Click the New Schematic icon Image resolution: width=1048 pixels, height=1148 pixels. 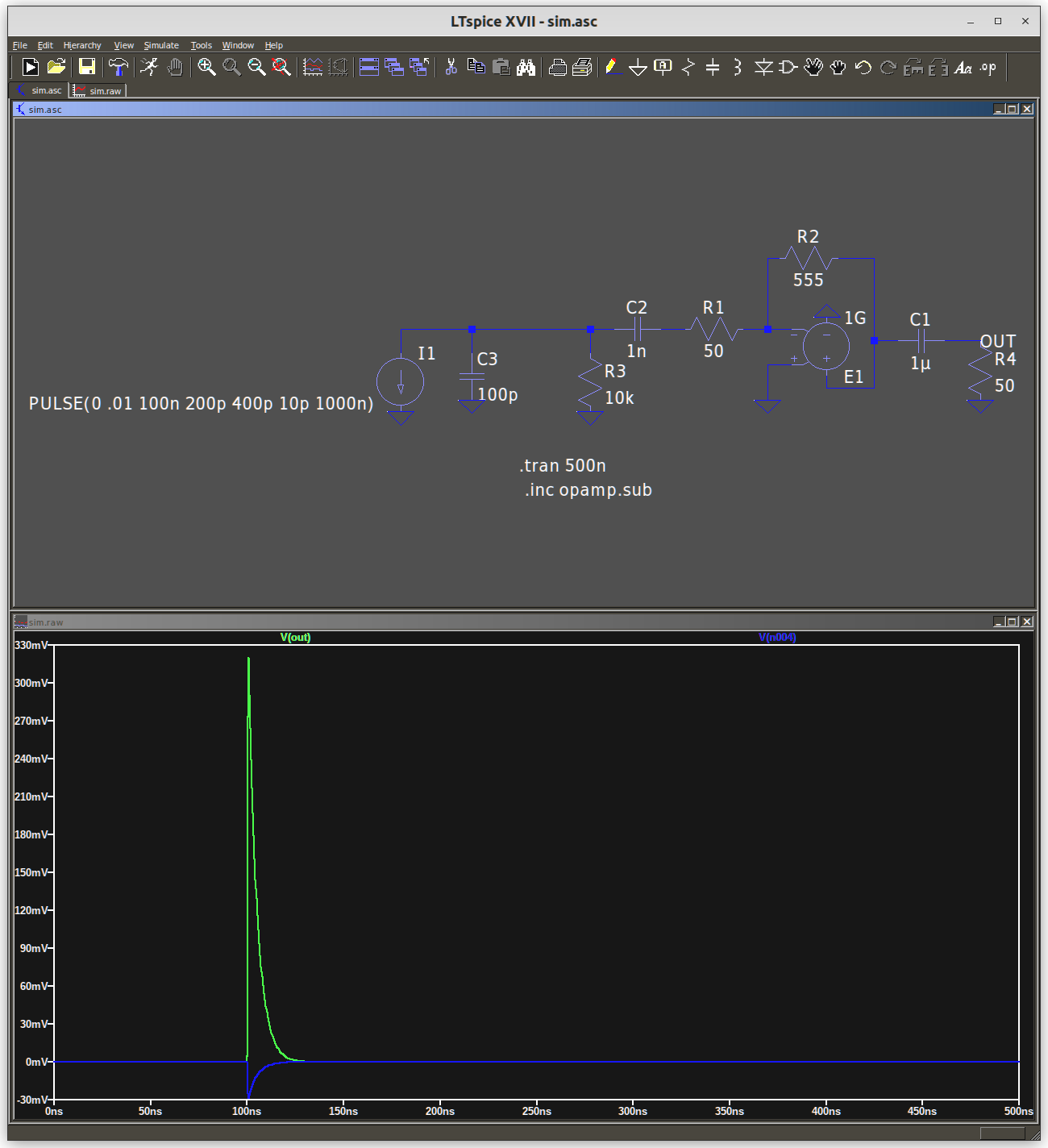point(30,68)
